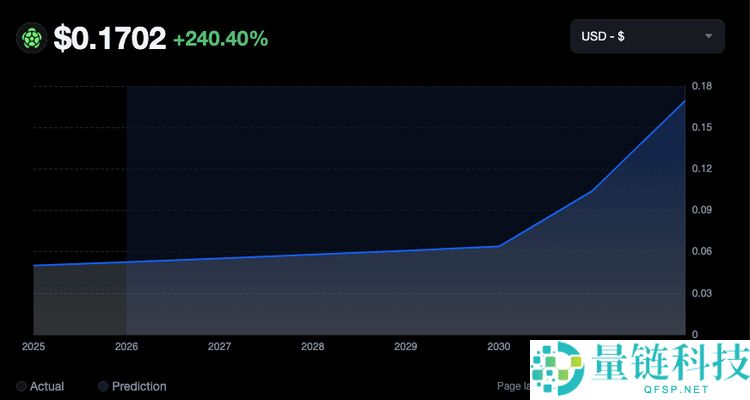Click the green coin logo icon
750x400 pixels.
[32, 39]
